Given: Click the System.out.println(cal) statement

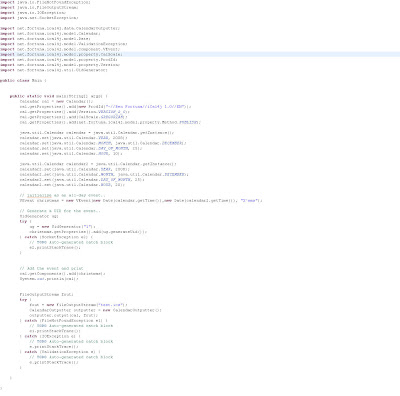Looking at the screenshot, I should tap(49, 279).
